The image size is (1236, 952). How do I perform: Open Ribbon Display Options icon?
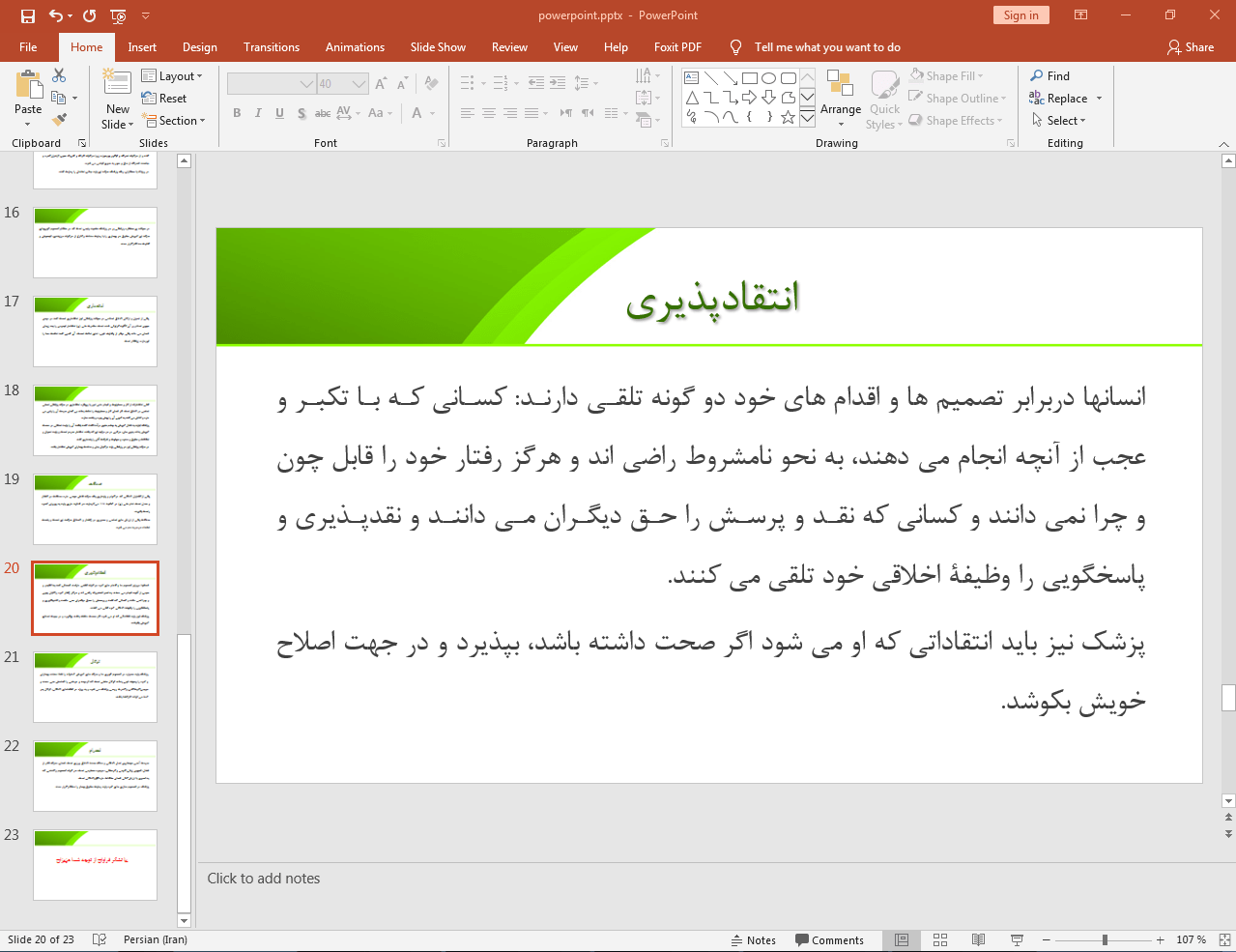pos(1081,15)
